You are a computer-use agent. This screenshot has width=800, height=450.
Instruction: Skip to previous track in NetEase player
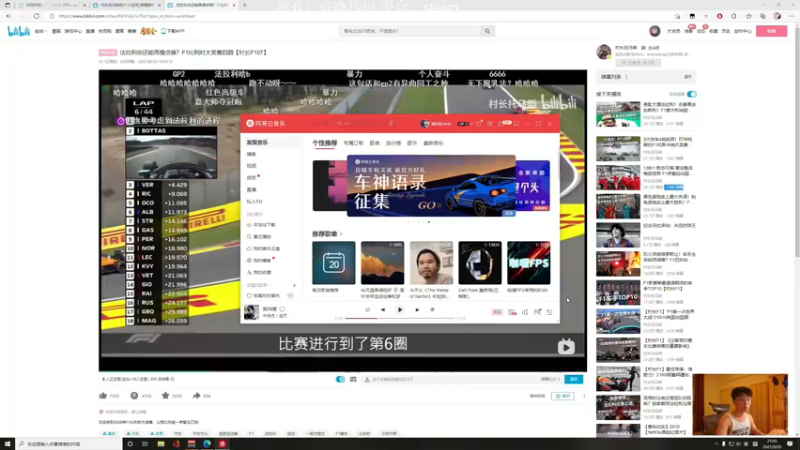(383, 310)
